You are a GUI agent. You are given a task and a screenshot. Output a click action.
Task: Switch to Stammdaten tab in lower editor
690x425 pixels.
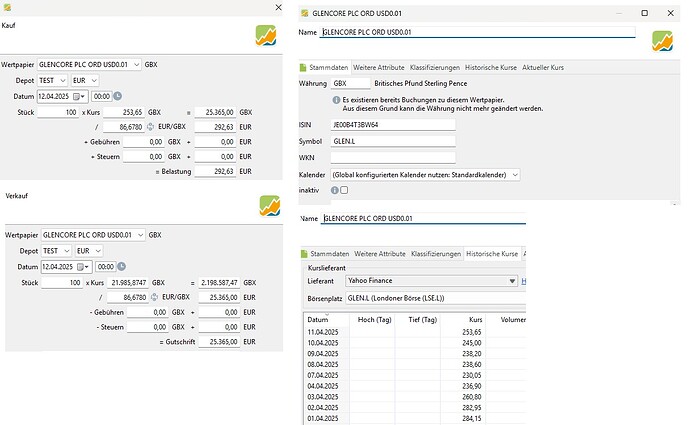(330, 254)
